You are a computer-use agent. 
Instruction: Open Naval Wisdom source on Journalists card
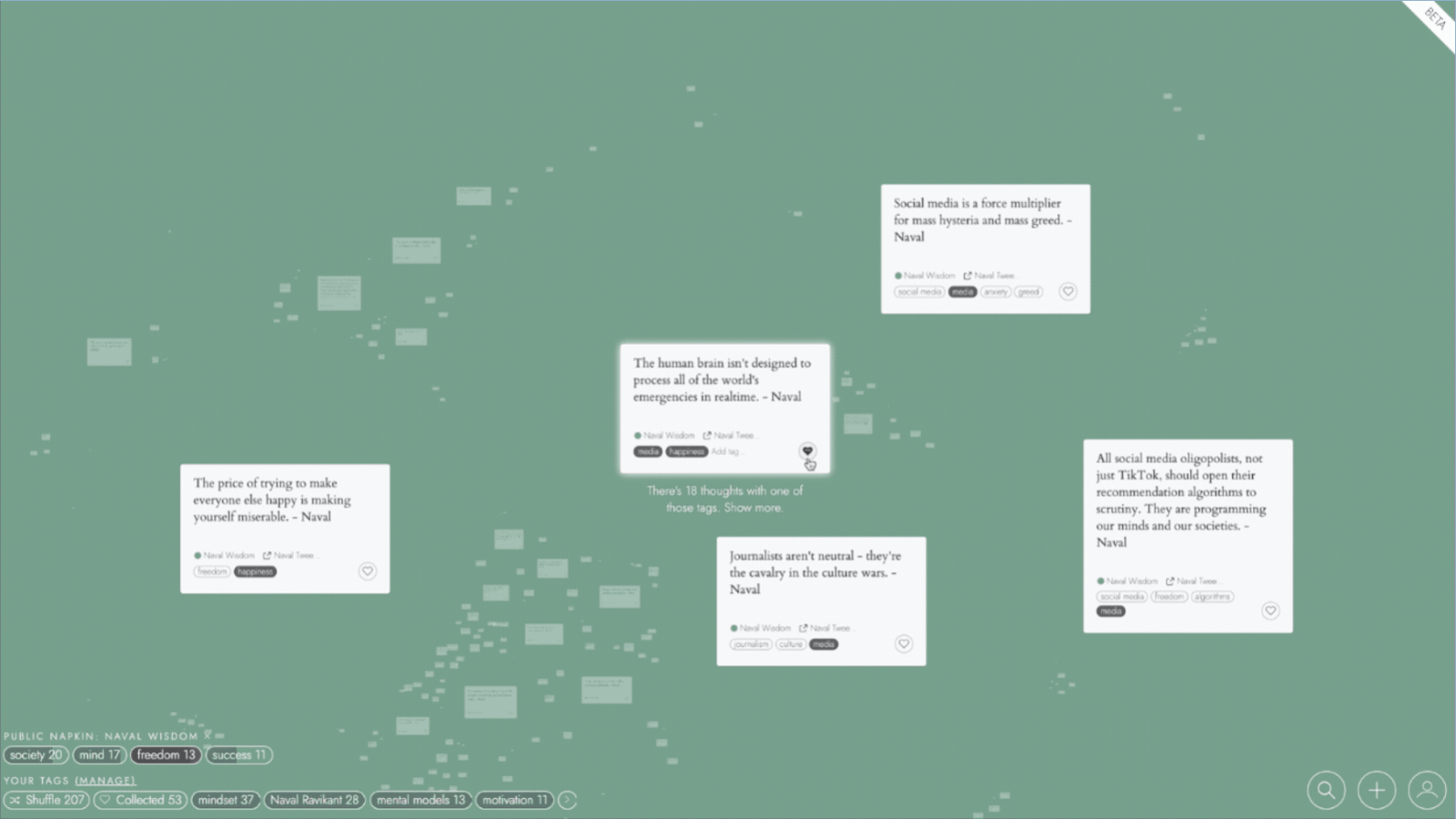click(761, 628)
